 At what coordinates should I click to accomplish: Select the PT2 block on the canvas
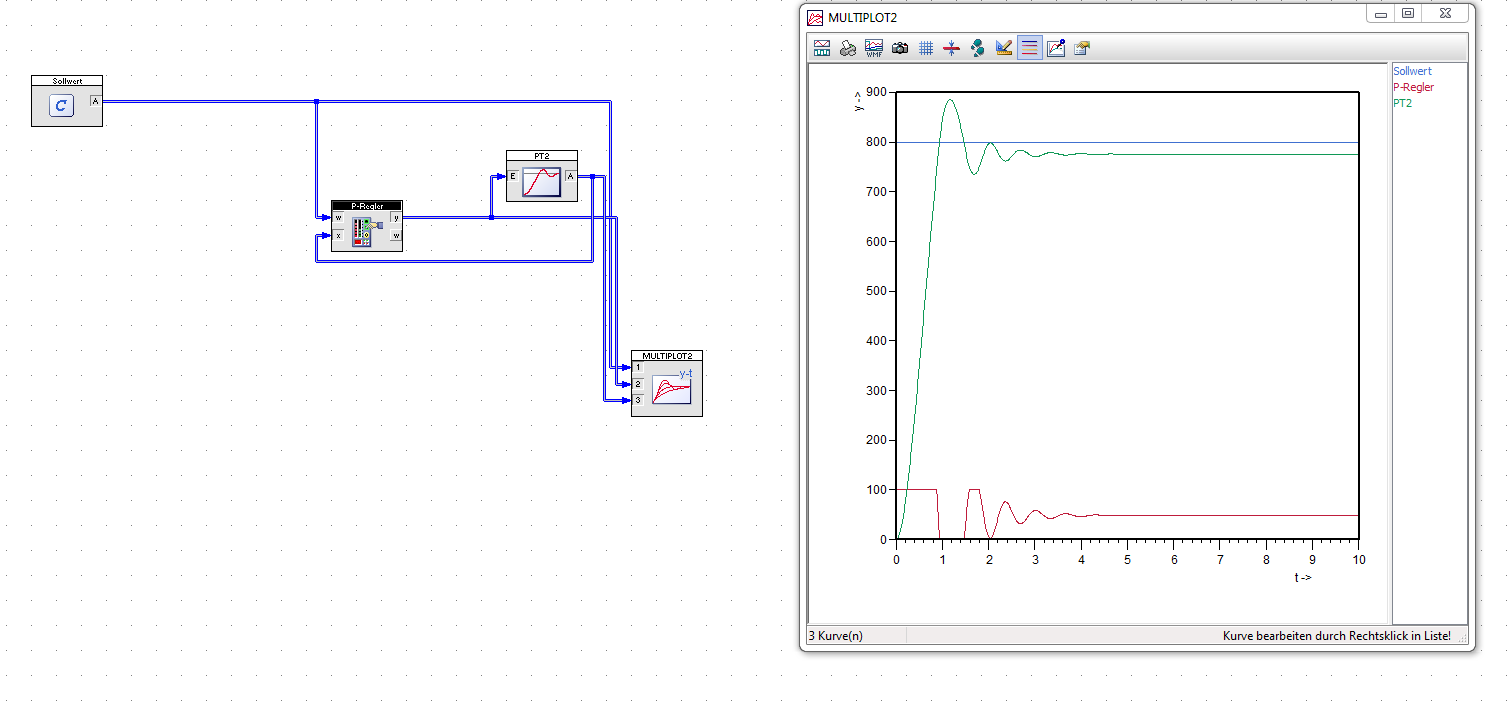pyautogui.click(x=541, y=181)
